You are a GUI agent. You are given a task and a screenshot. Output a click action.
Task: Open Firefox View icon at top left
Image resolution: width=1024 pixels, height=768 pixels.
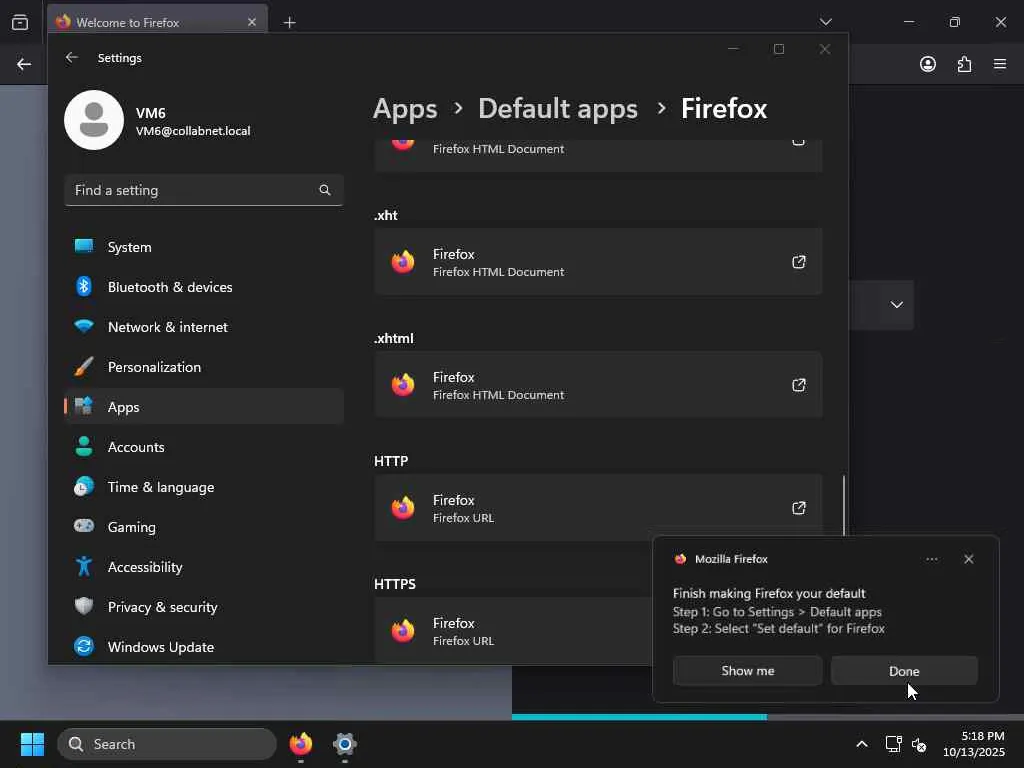point(20,22)
